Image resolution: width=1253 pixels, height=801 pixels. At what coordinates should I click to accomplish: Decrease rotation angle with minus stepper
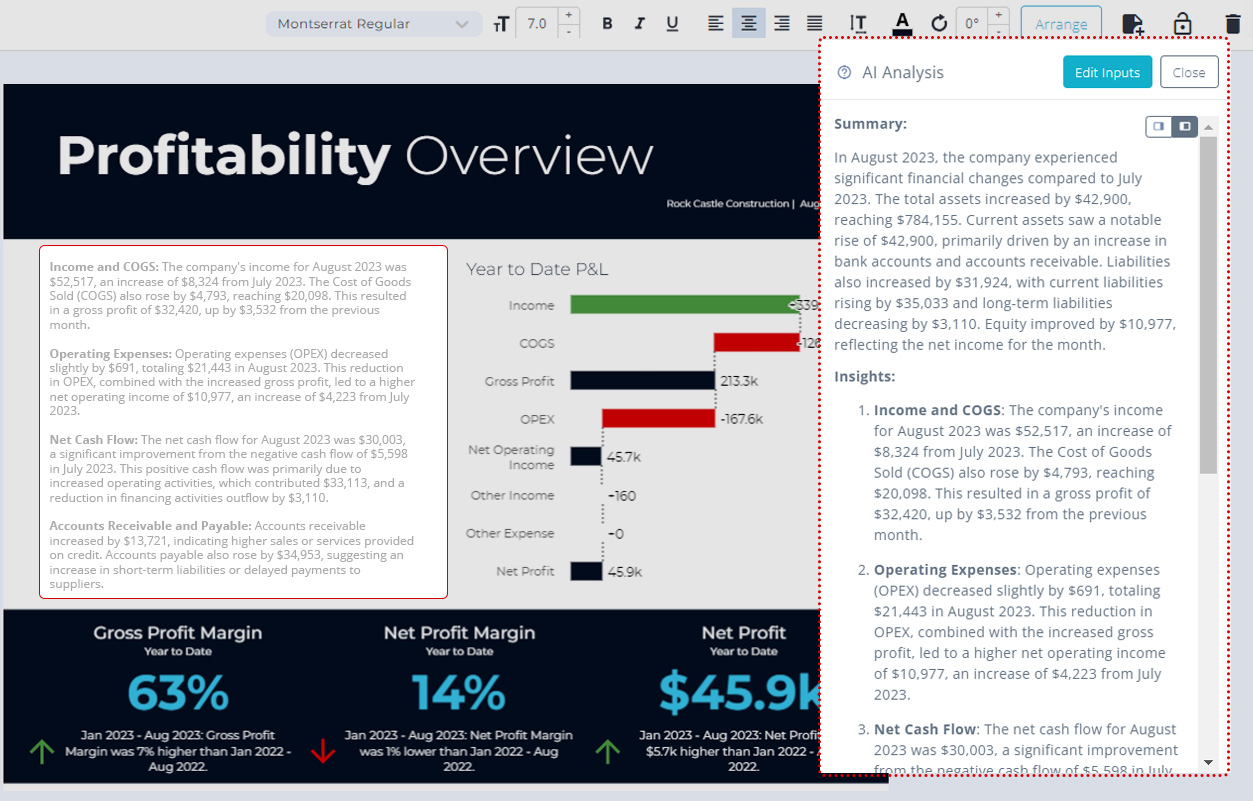[x=998, y=32]
